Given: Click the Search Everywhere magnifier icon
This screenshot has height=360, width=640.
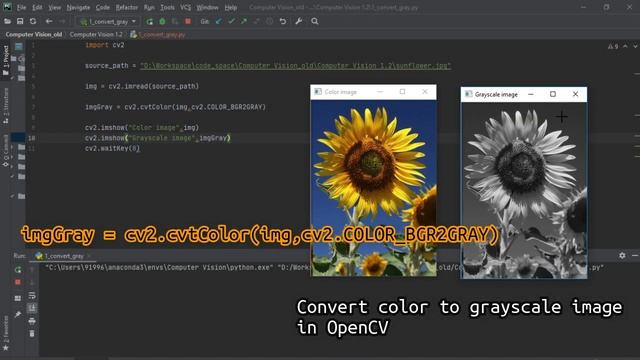Looking at the screenshot, I should point(315,21).
